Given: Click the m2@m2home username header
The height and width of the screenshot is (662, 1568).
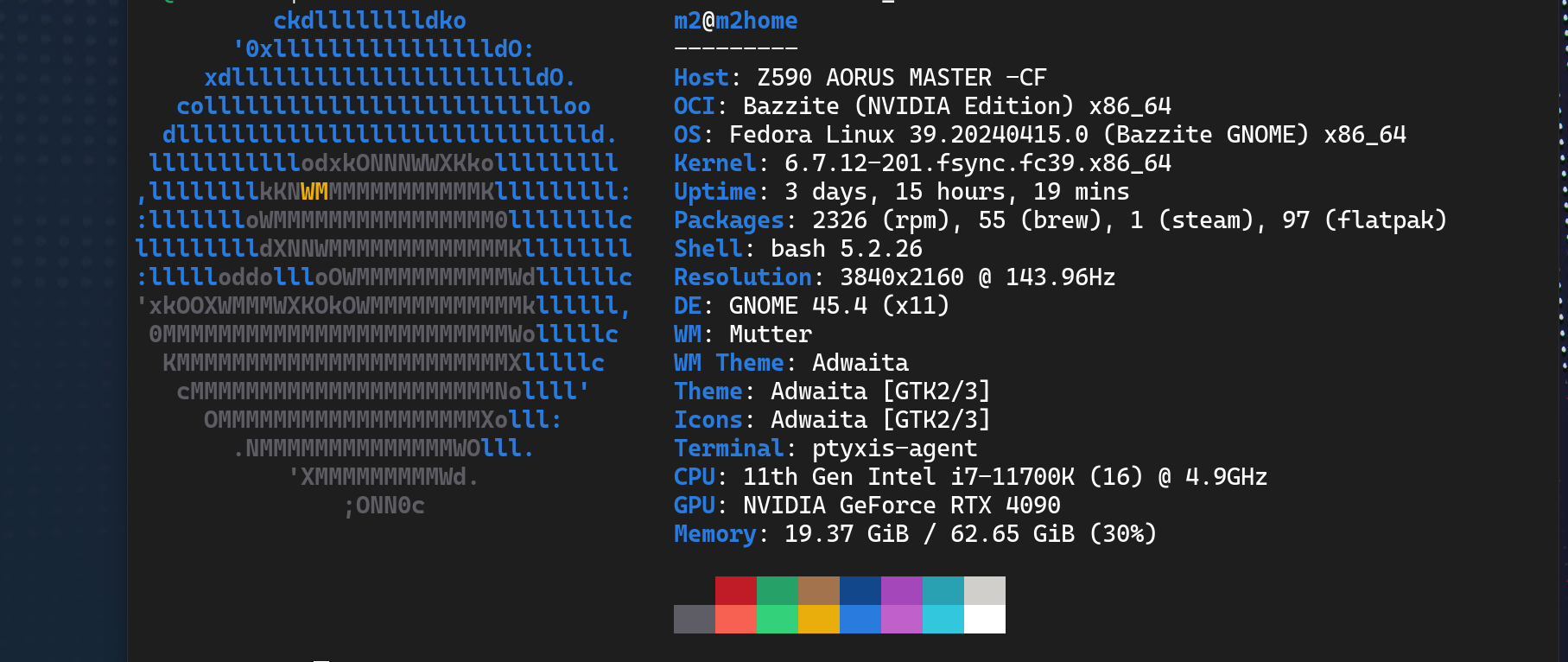Looking at the screenshot, I should (736, 21).
